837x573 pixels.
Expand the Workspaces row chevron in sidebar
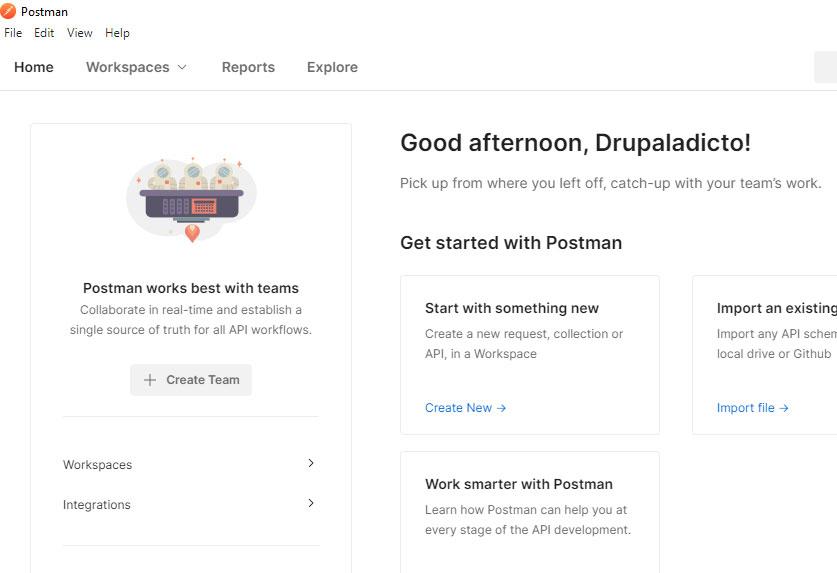311,463
